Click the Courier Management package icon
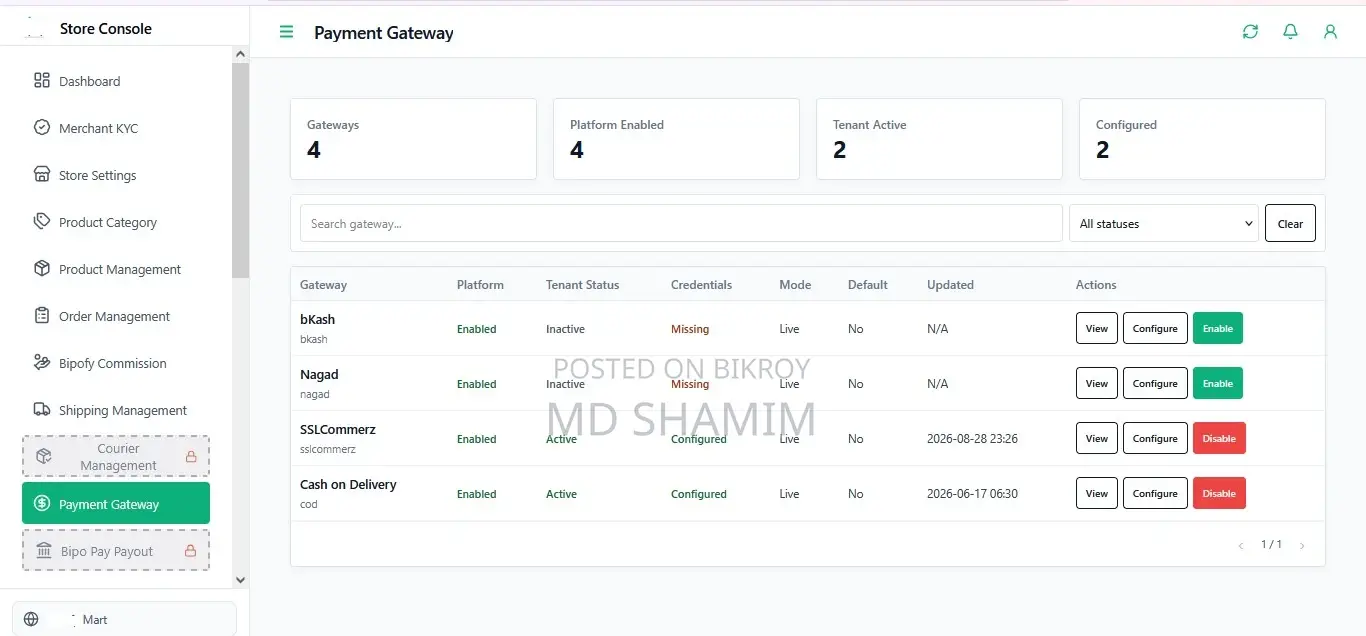 tap(43, 456)
